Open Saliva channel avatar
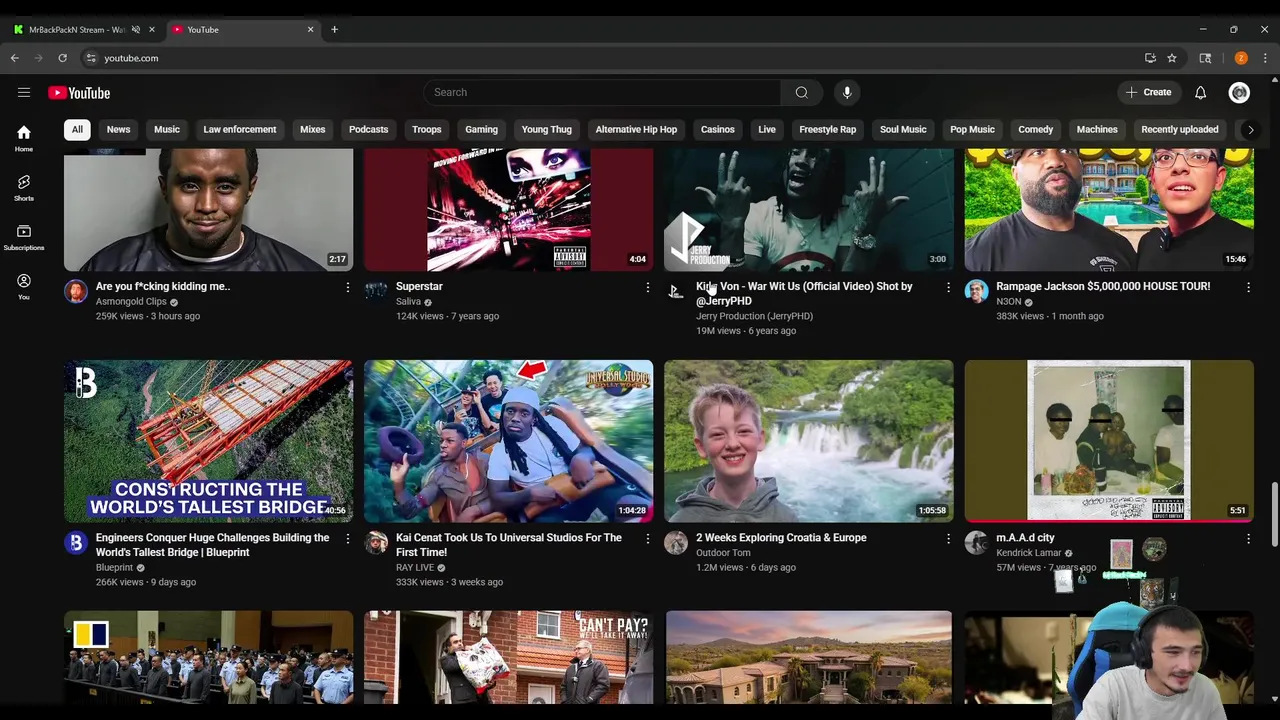This screenshot has width=1280, height=720. point(376,291)
